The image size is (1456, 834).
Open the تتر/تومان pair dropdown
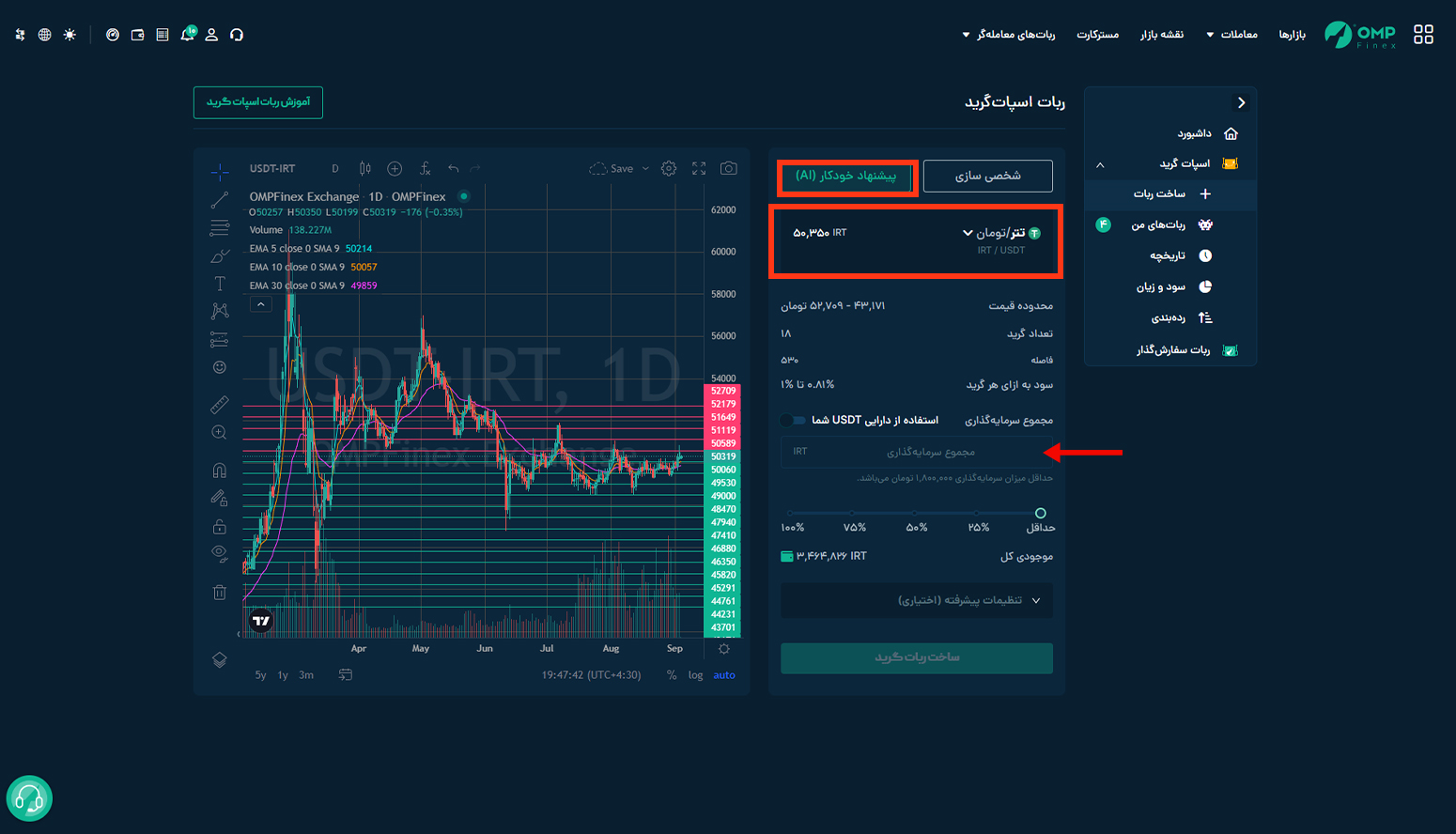[1000, 233]
